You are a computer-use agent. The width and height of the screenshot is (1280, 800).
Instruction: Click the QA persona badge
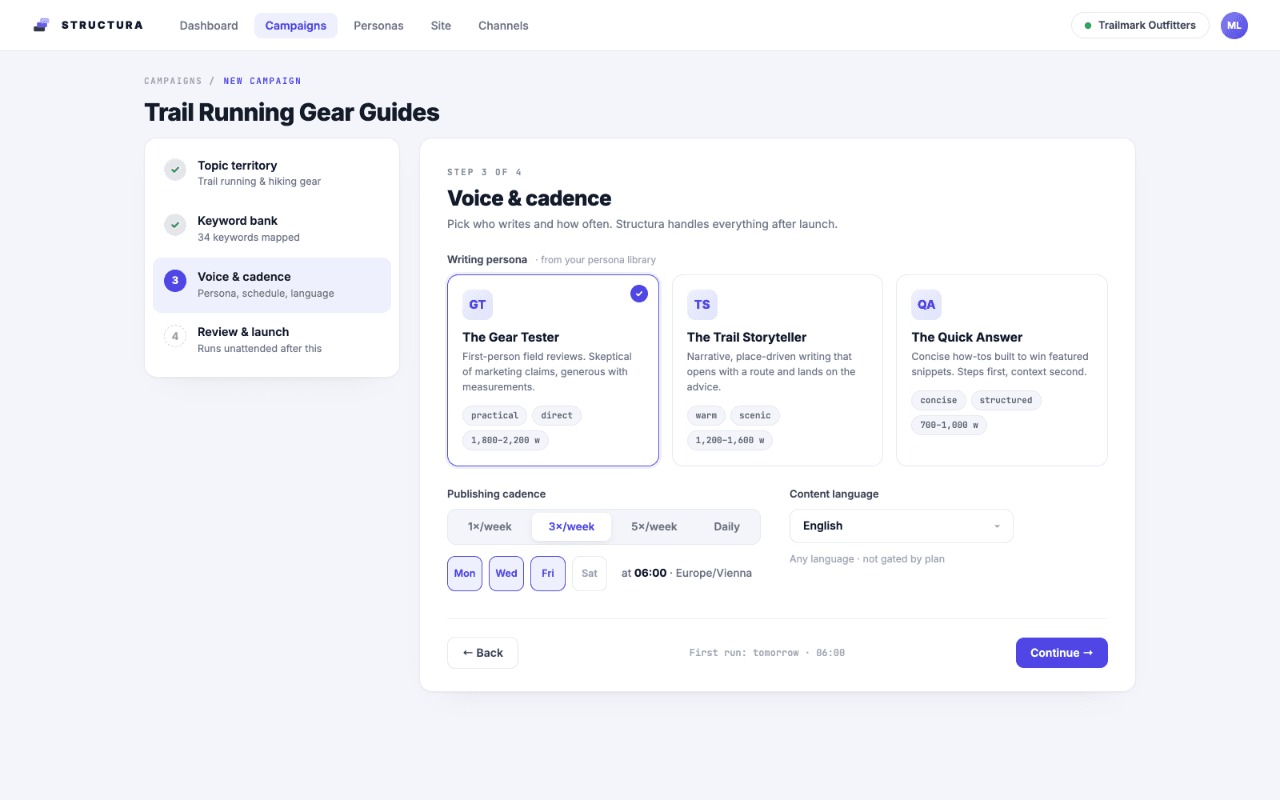coord(926,305)
